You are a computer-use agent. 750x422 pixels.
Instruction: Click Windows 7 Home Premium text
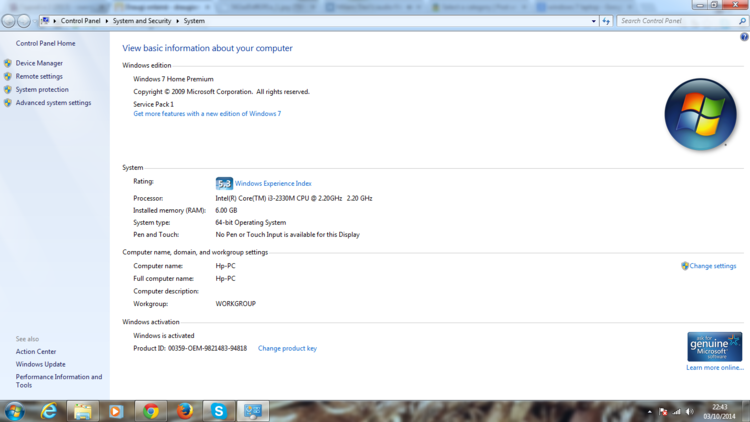click(x=173, y=79)
